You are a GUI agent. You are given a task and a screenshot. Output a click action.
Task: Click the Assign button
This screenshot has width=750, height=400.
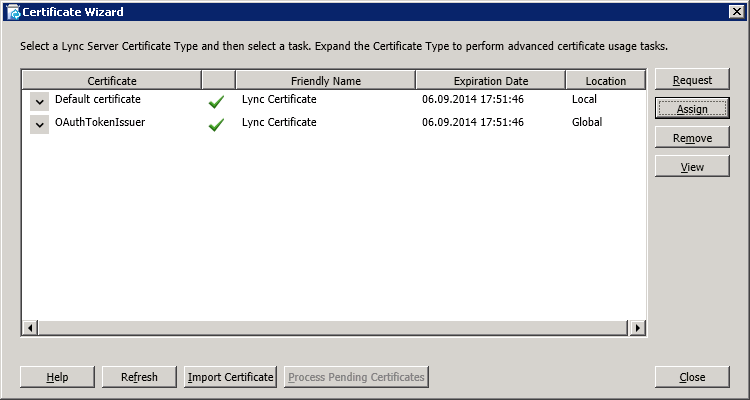[x=692, y=109]
